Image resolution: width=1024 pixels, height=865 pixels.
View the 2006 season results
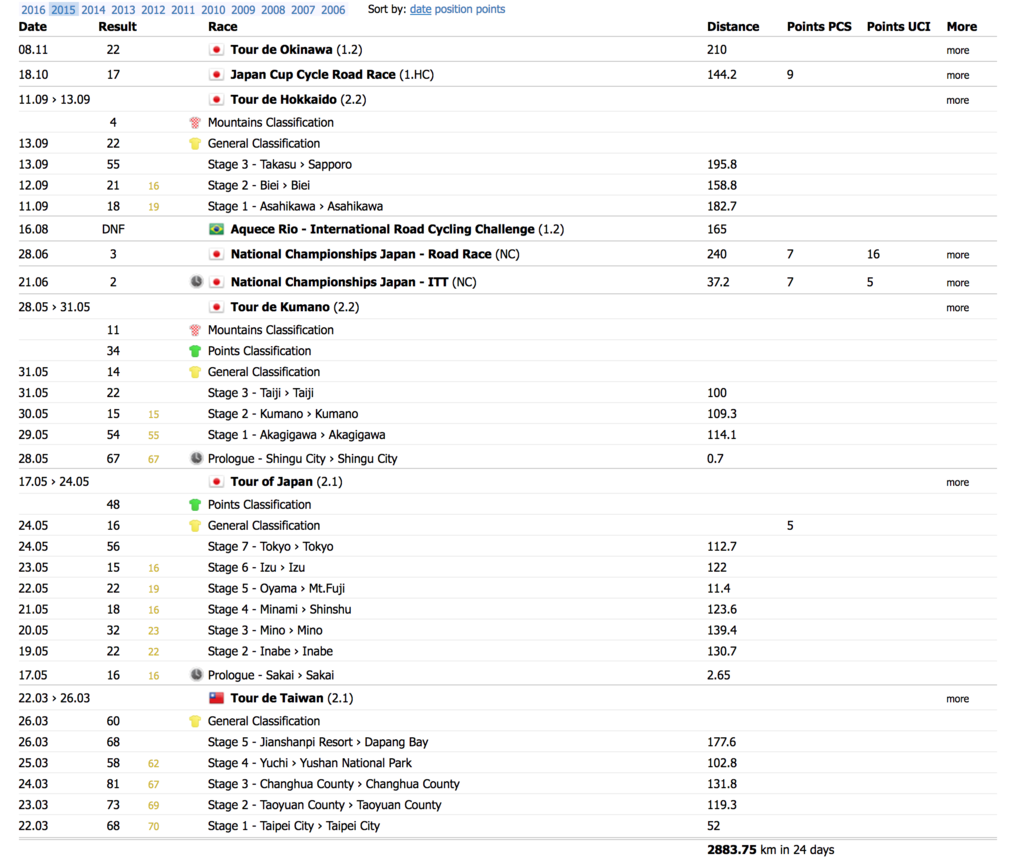[333, 10]
